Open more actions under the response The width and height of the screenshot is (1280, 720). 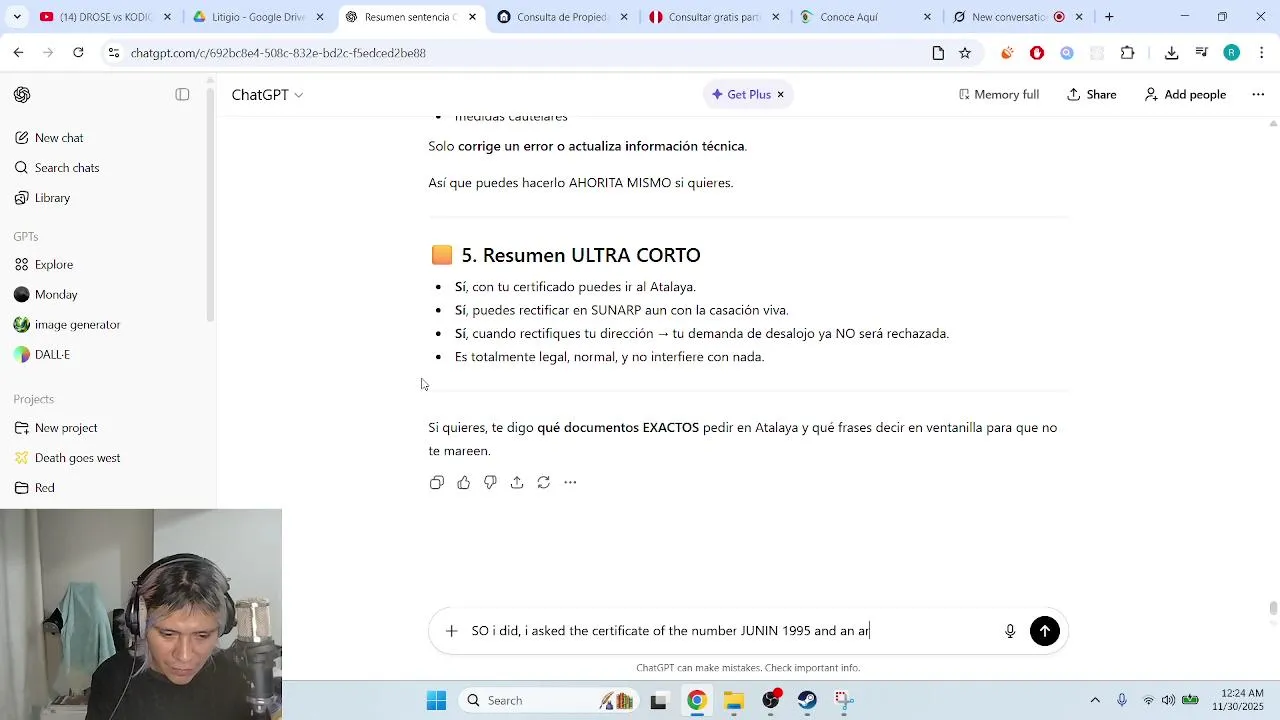tap(570, 483)
